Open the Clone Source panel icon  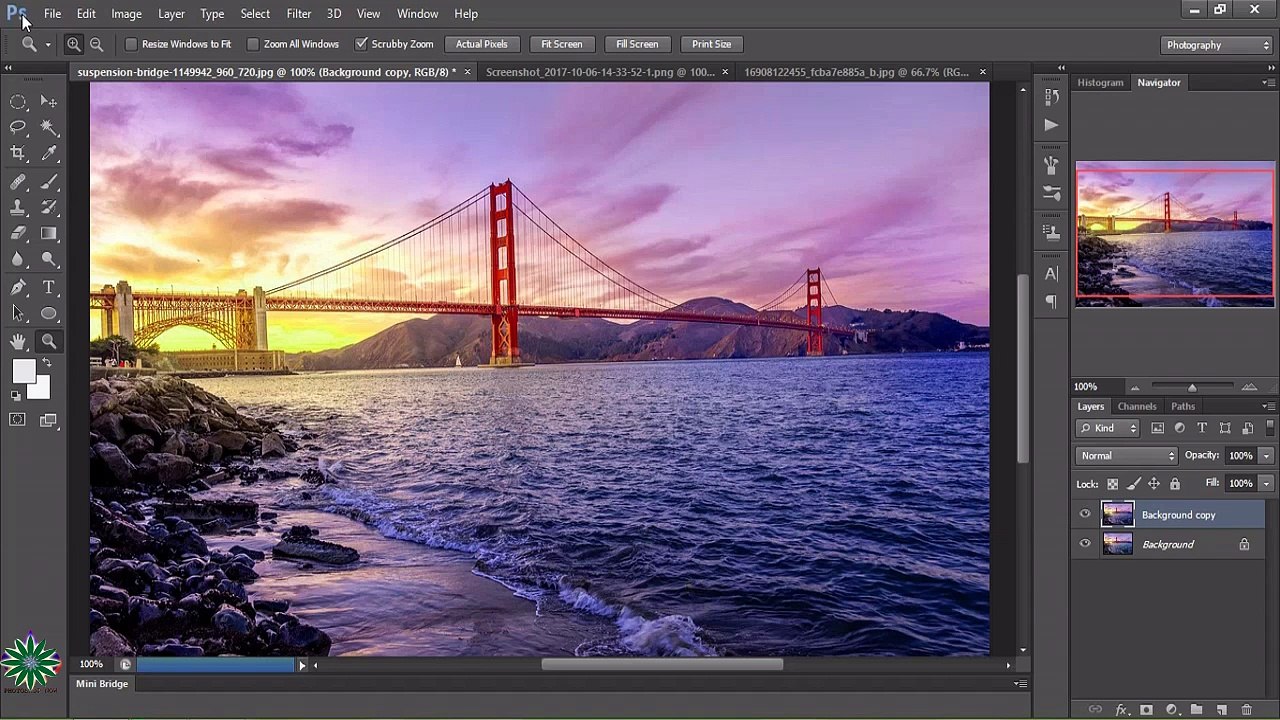pos(1051,232)
